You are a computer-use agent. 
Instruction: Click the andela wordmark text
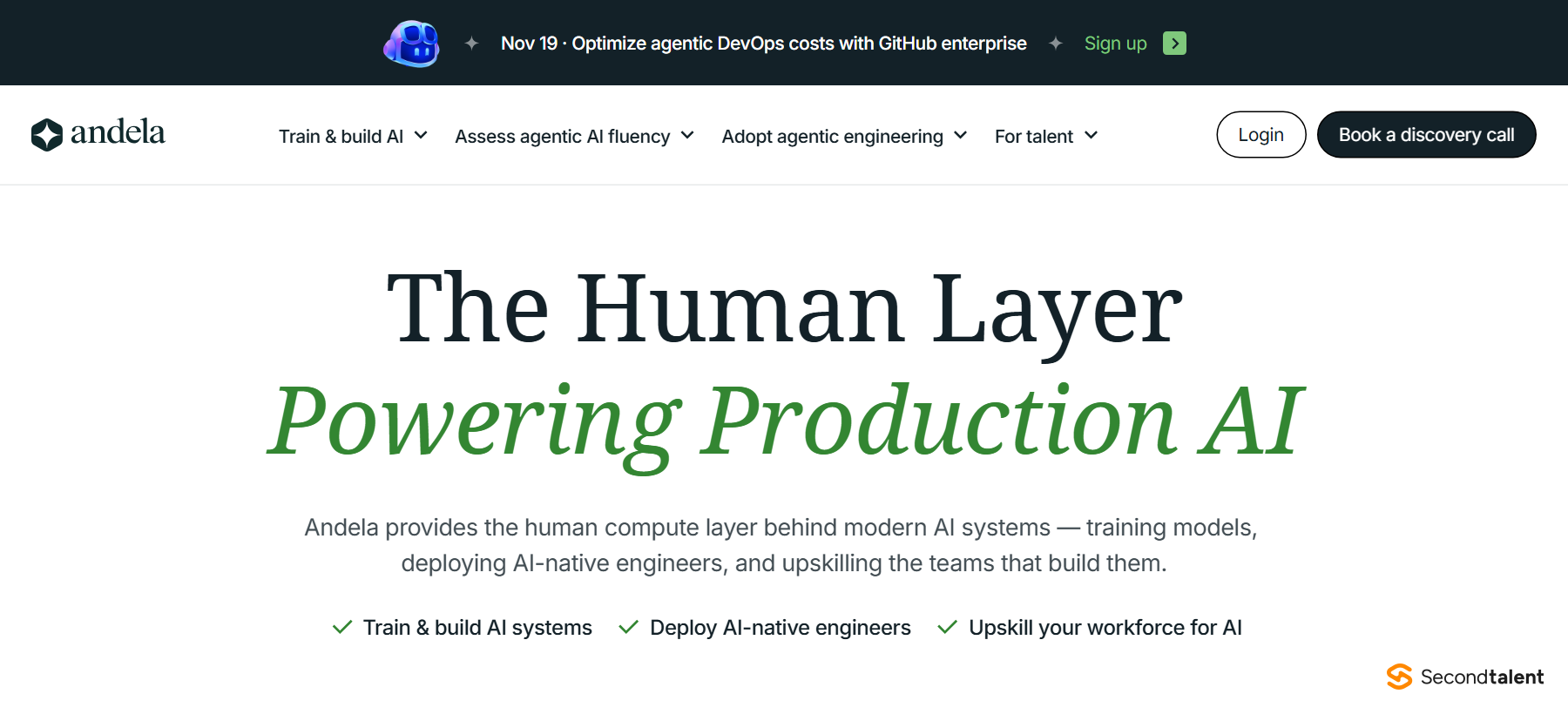tap(118, 132)
